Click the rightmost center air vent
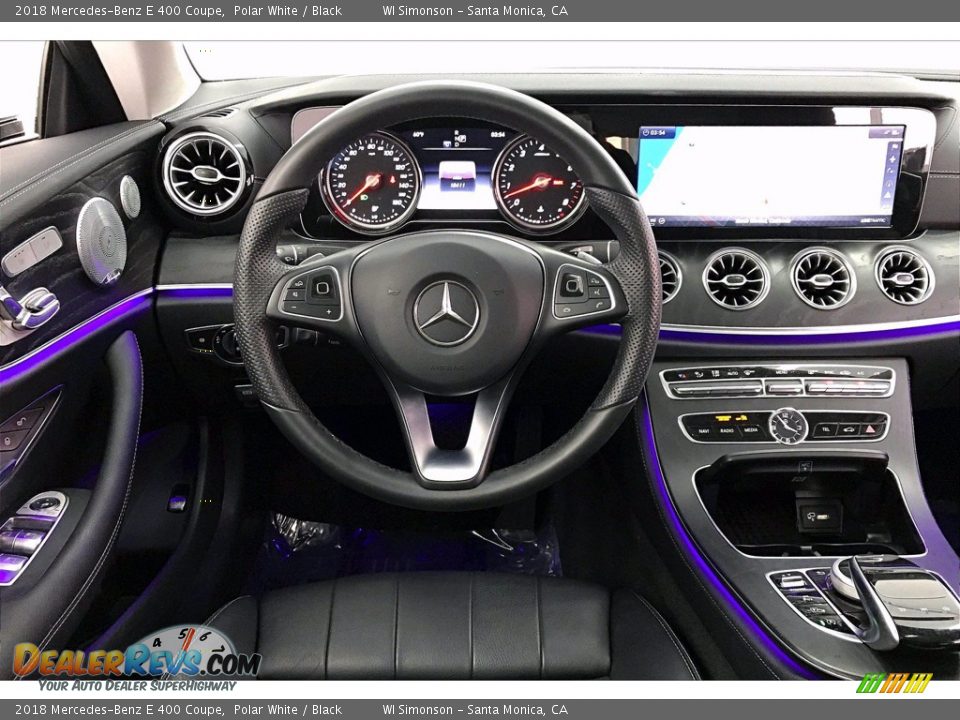Viewport: 960px width, 720px height. pyautogui.click(x=904, y=276)
